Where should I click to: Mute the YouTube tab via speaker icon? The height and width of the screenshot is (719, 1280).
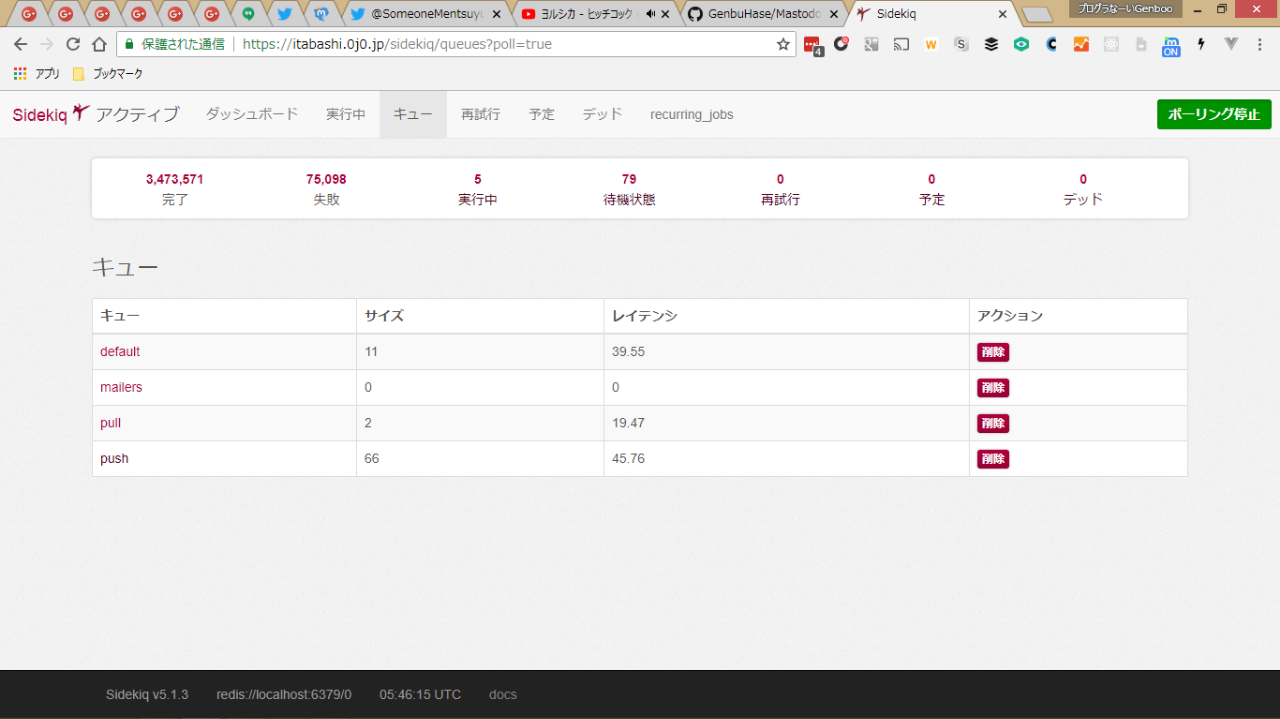click(650, 14)
